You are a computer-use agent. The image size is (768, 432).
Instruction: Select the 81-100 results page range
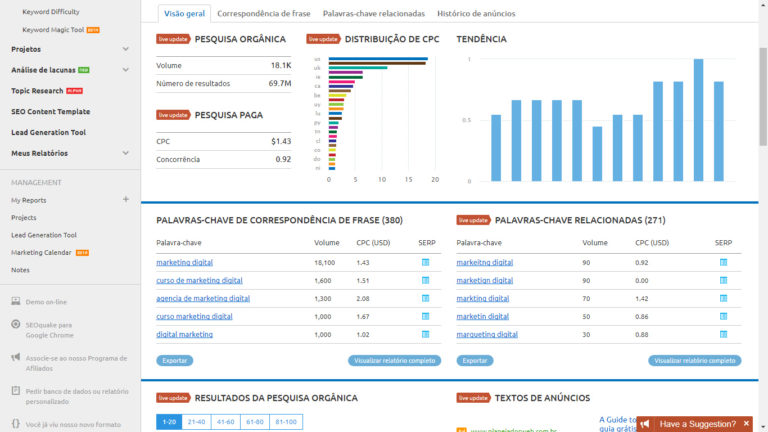286,422
